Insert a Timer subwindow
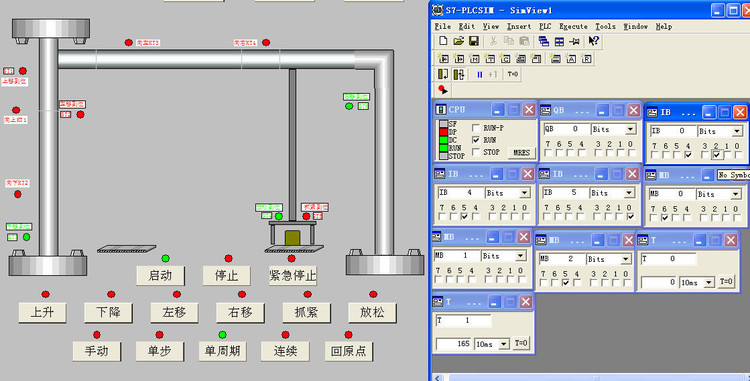 pos(489,59)
